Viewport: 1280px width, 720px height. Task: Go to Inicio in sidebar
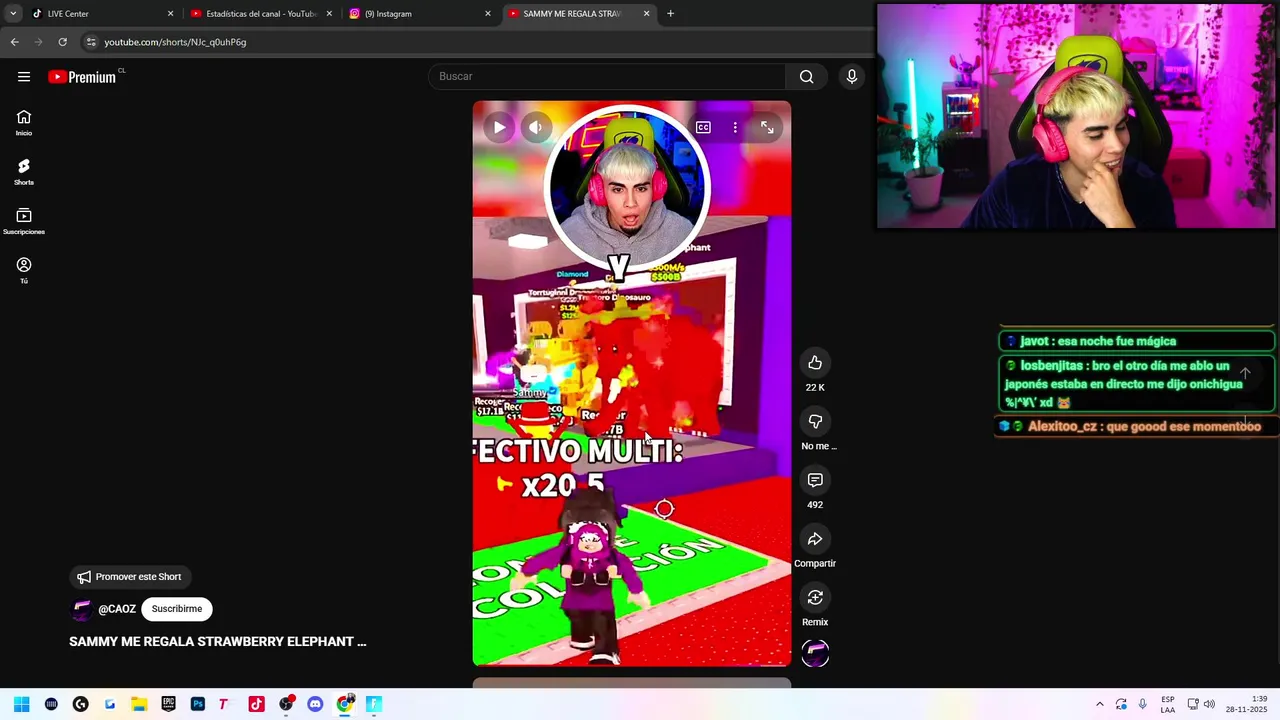(x=24, y=123)
